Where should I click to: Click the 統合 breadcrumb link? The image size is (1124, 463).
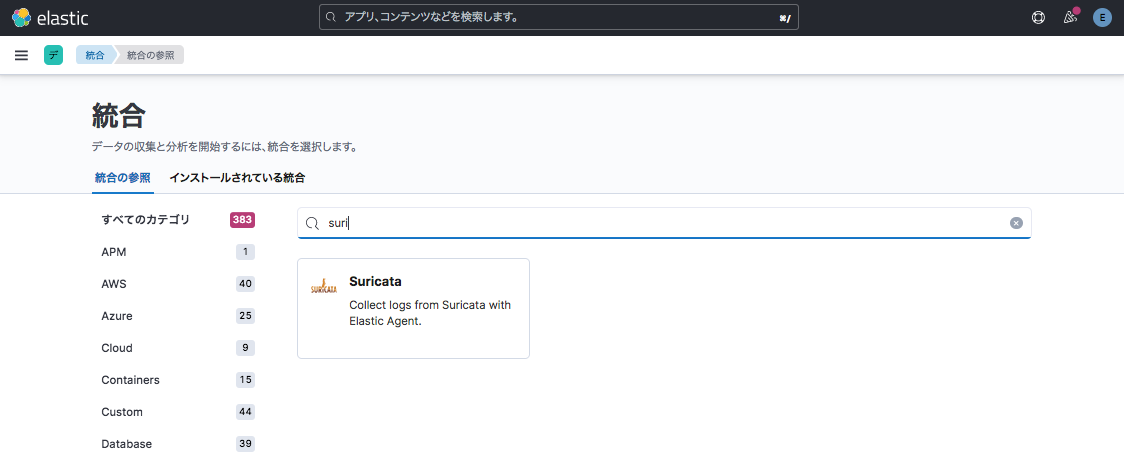tap(94, 55)
